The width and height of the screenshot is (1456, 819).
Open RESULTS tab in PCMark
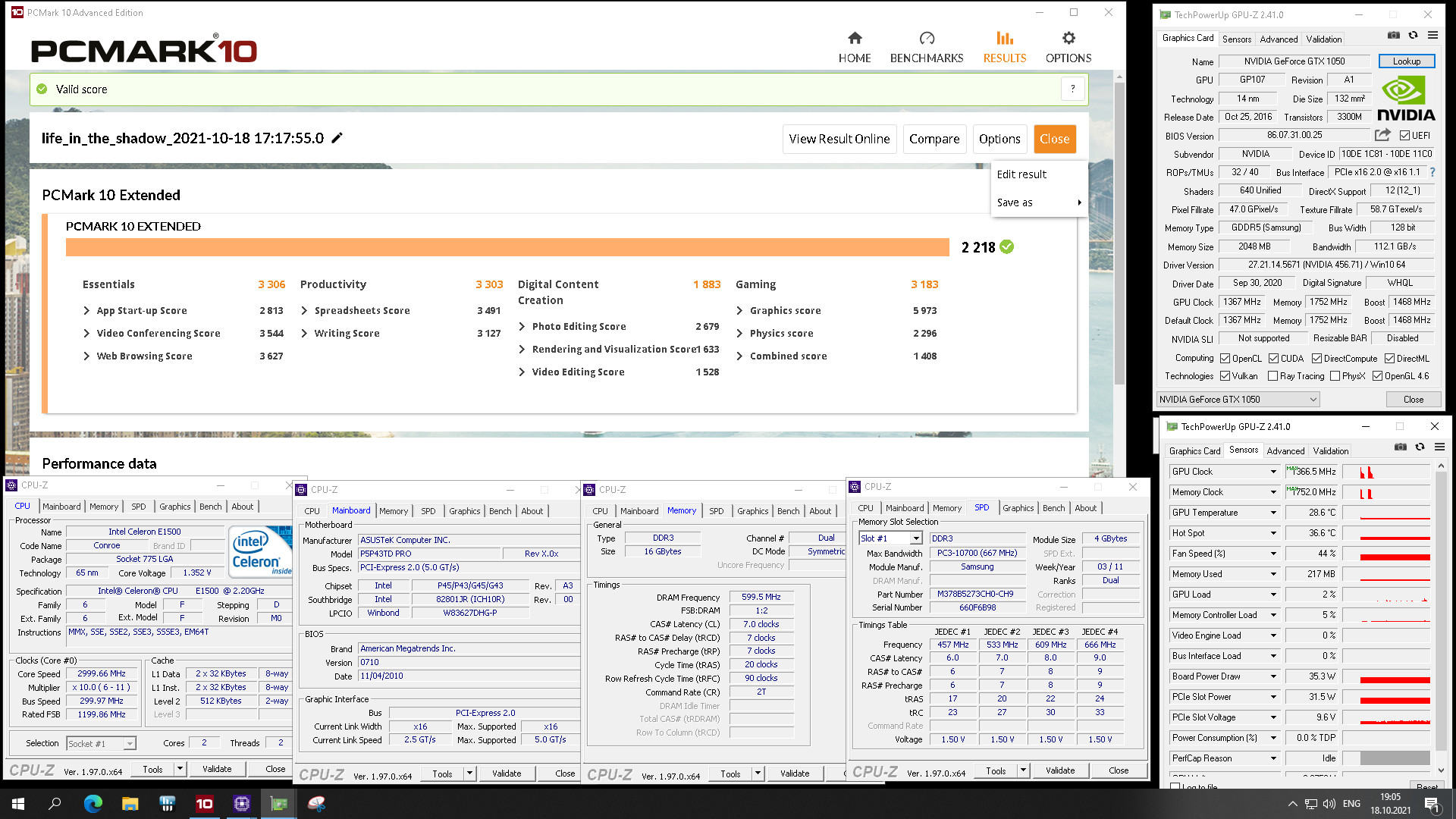coord(1004,47)
